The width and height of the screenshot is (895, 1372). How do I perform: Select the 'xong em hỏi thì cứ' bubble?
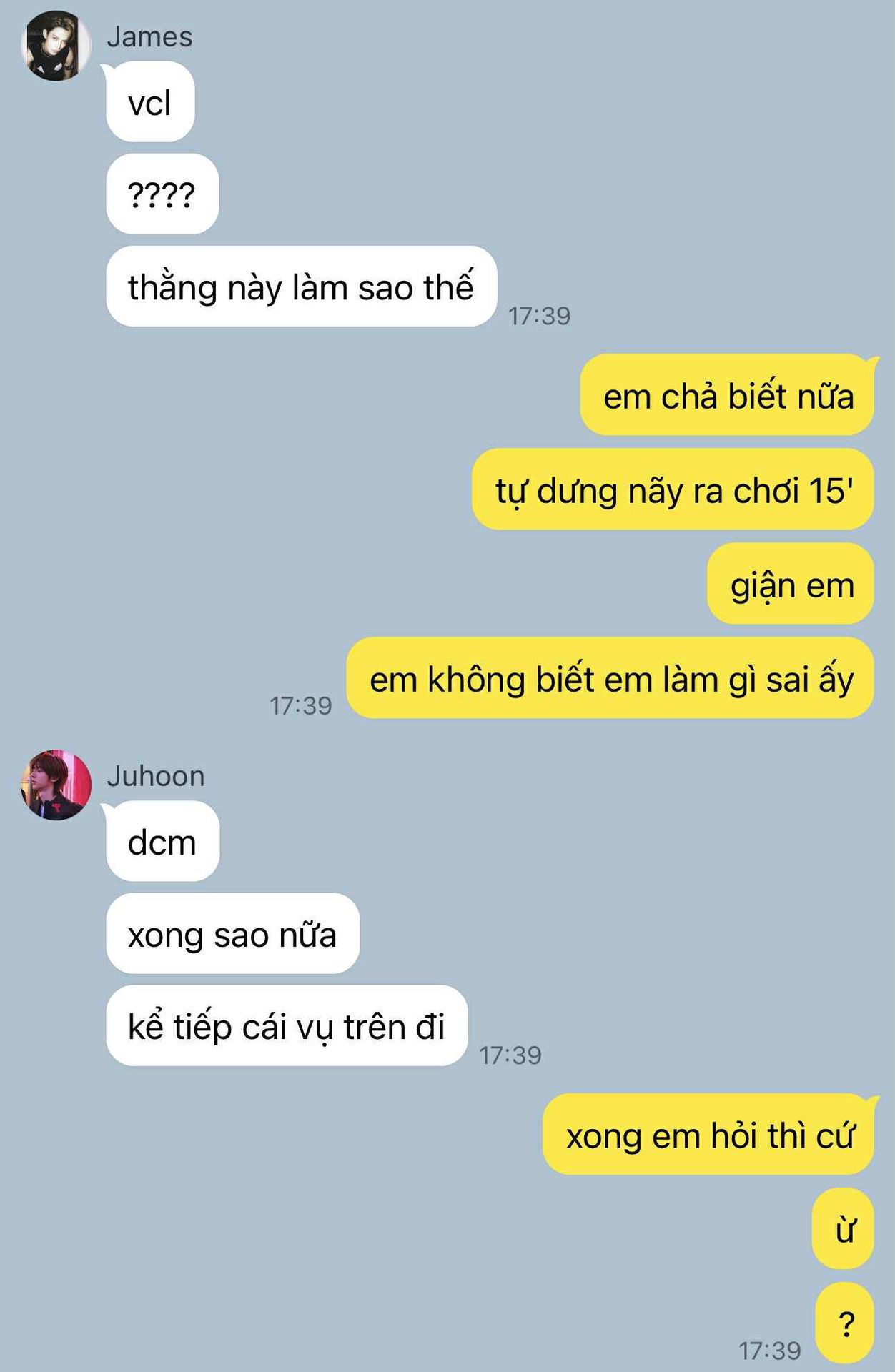[708, 1134]
